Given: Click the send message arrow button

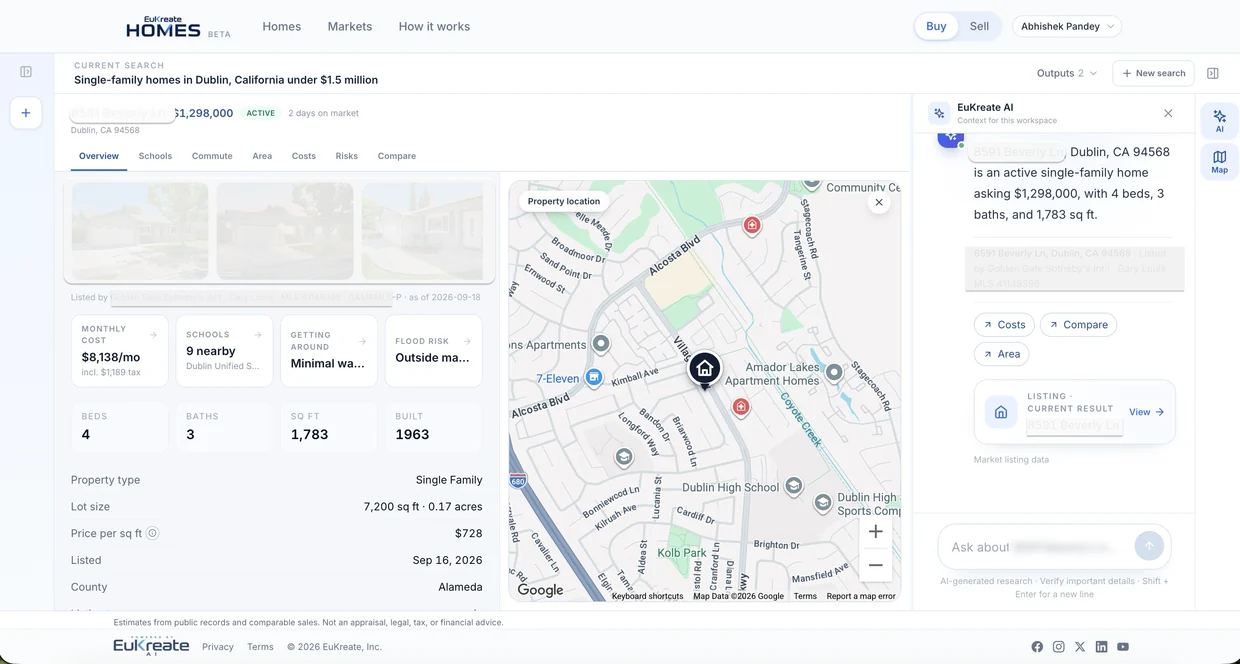Looking at the screenshot, I should point(1149,546).
